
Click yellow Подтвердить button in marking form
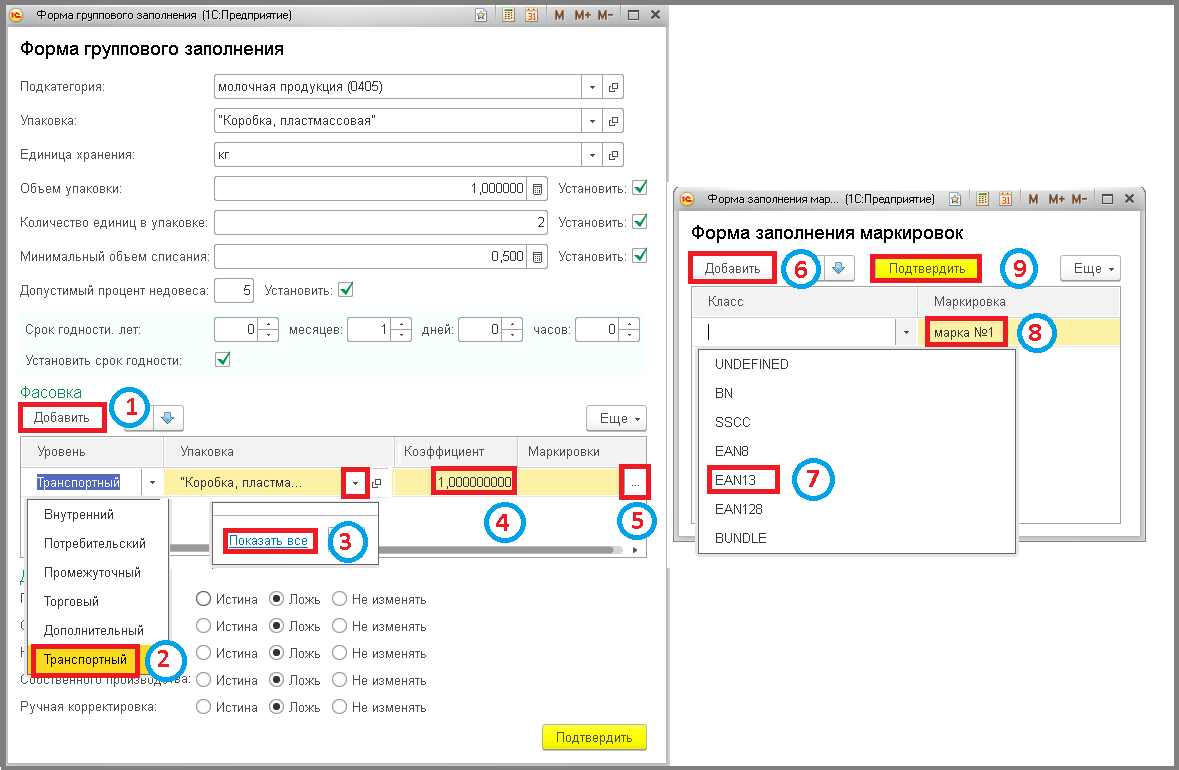click(x=926, y=268)
